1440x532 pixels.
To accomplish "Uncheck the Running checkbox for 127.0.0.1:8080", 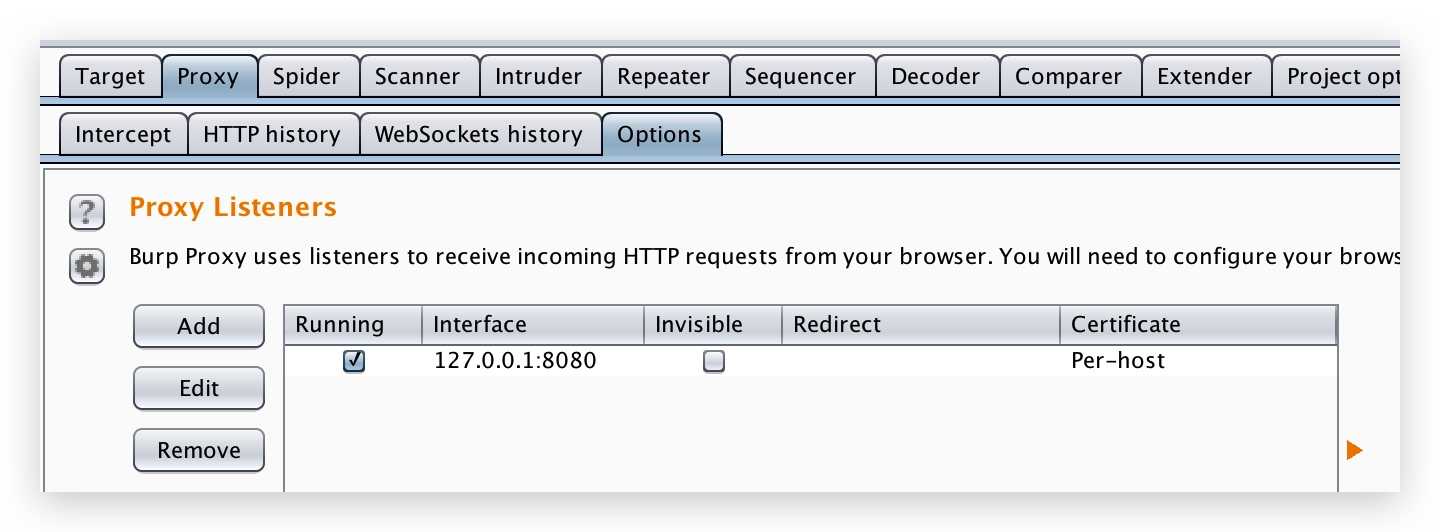I will 353,362.
